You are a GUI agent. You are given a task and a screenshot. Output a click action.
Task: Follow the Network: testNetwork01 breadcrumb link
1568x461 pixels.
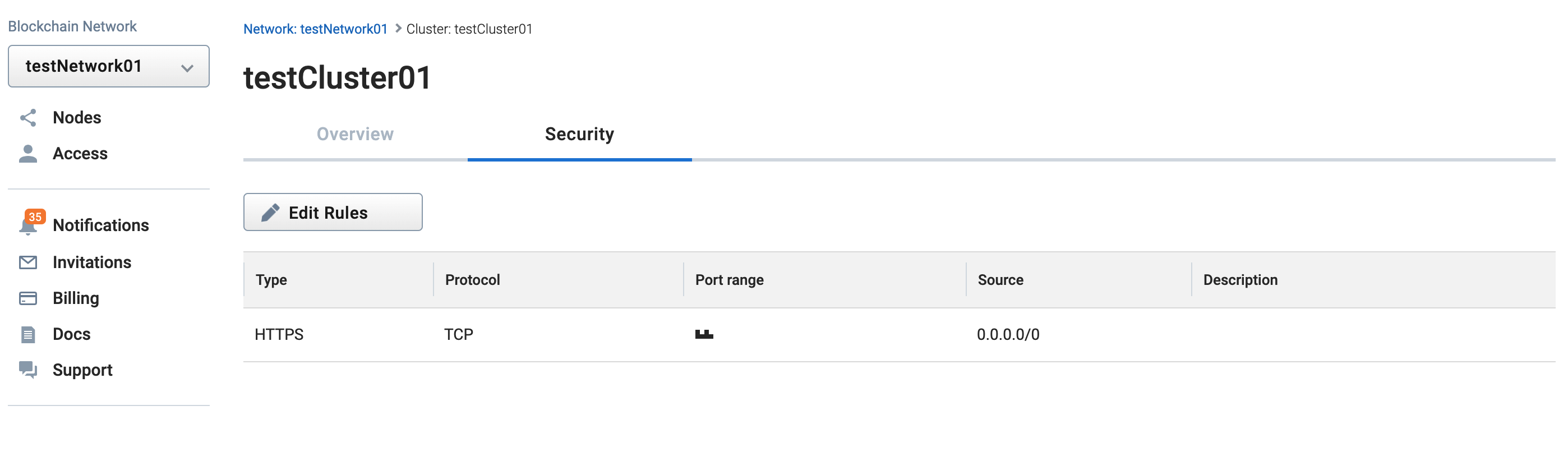point(315,29)
